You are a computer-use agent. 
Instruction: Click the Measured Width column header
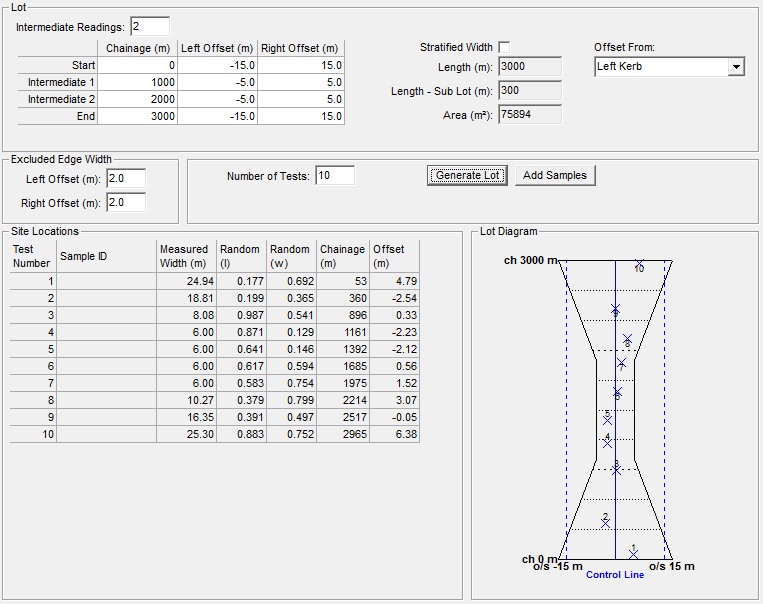[185, 256]
